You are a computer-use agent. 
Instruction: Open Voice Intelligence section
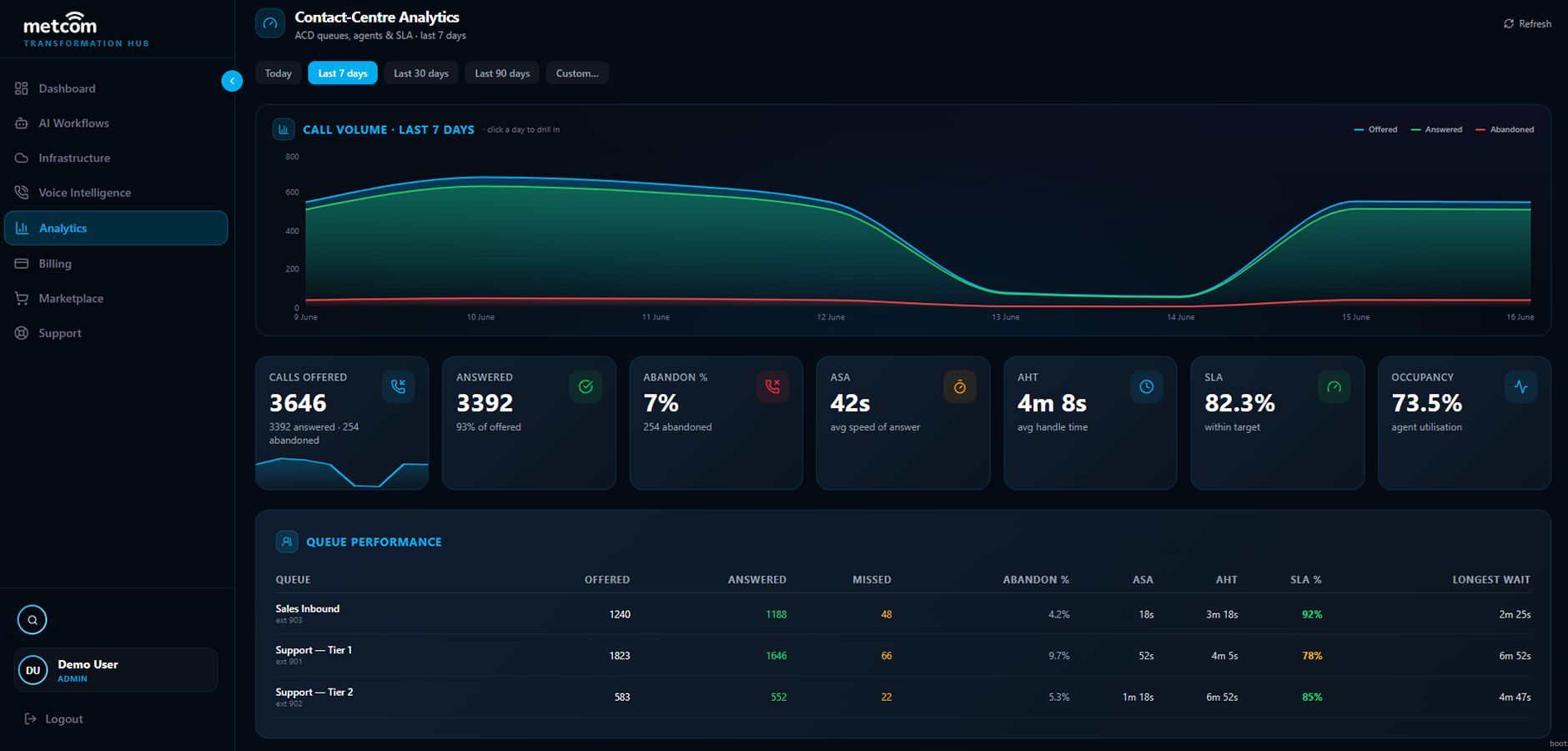pyautogui.click(x=116, y=193)
